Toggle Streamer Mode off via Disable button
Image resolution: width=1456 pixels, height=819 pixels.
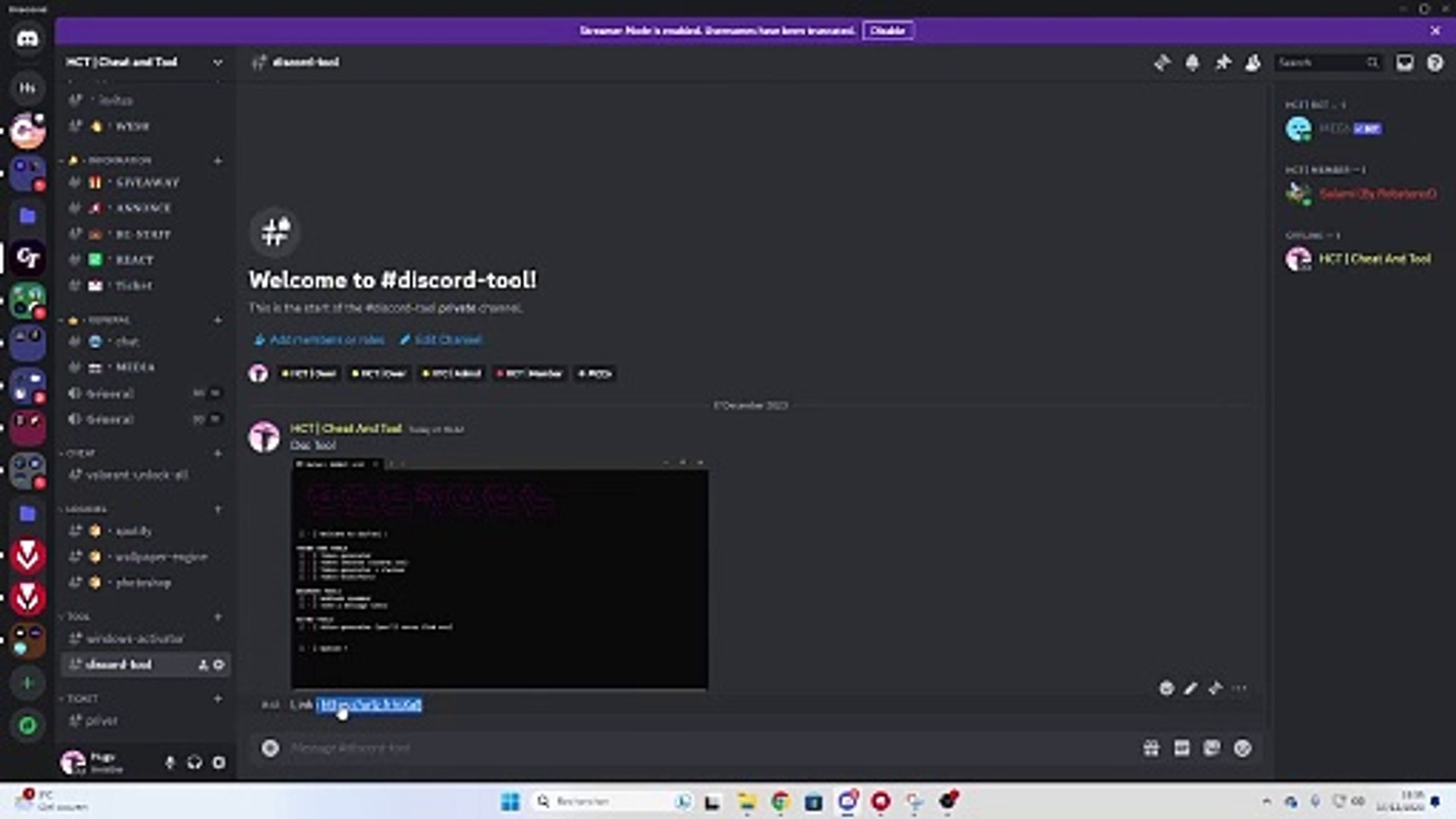point(888,30)
